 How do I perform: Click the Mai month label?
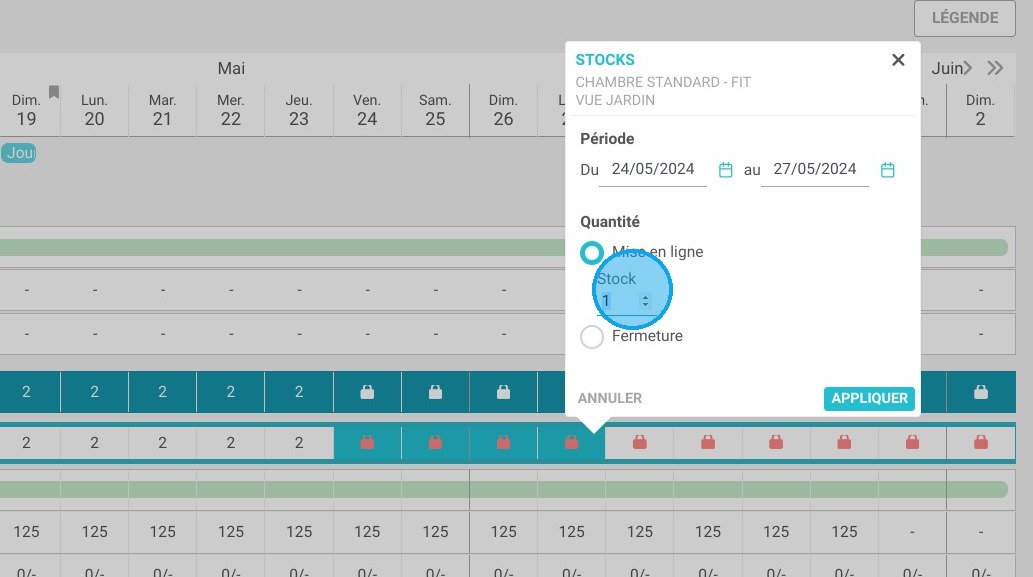coord(231,69)
